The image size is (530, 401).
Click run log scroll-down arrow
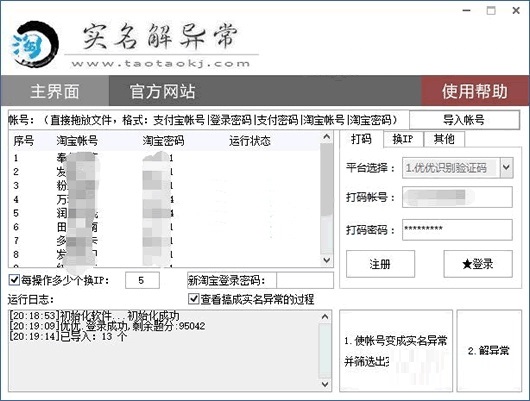point(325,384)
